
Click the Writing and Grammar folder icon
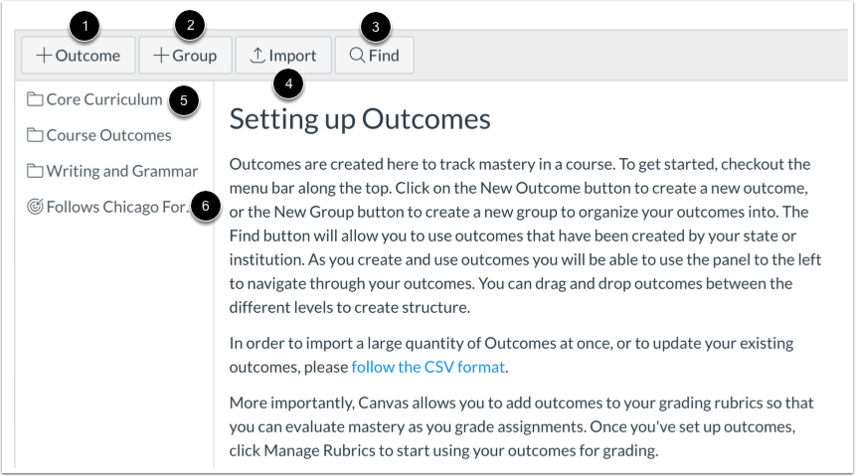35,171
